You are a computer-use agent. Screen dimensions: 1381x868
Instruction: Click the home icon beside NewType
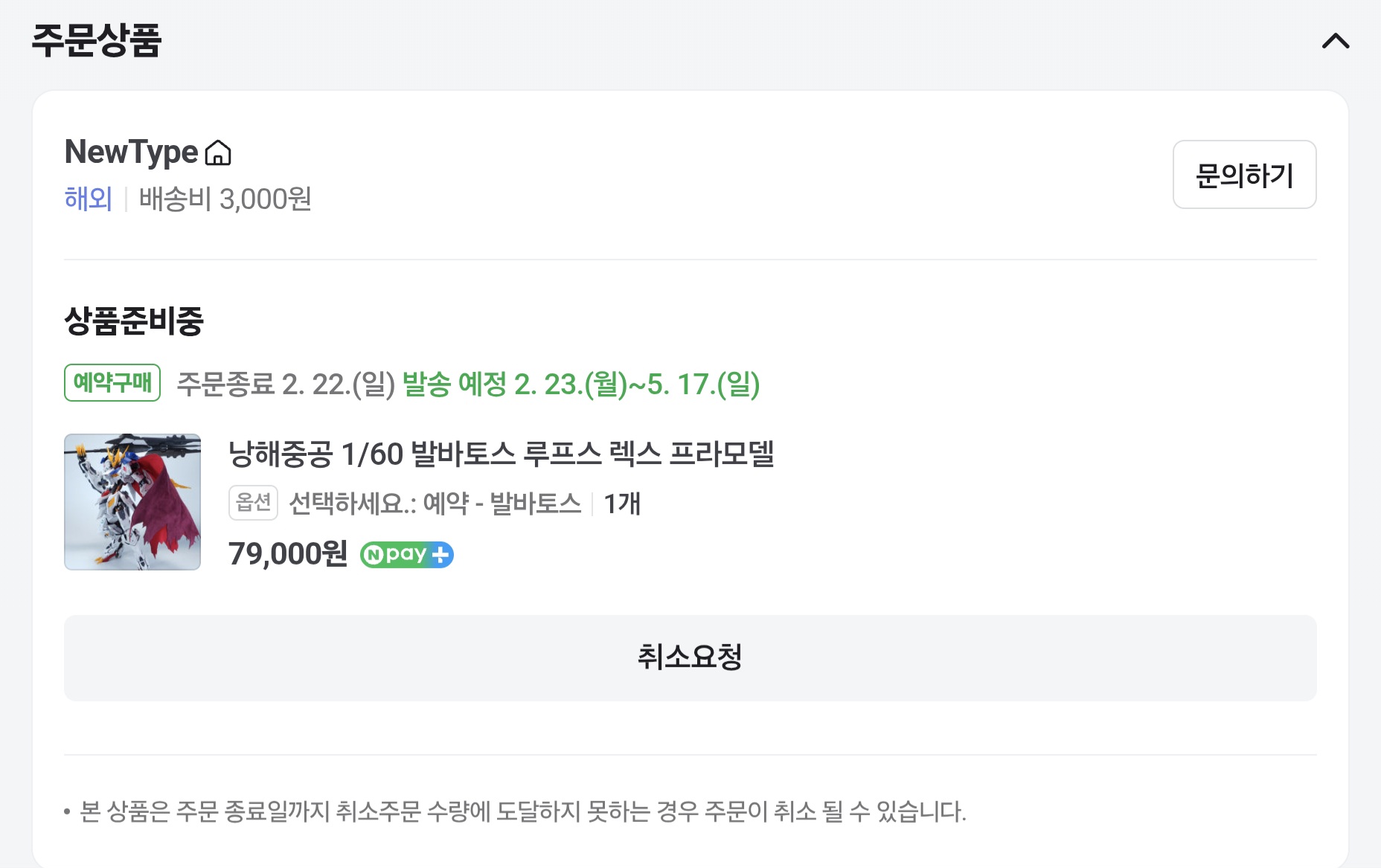point(218,153)
